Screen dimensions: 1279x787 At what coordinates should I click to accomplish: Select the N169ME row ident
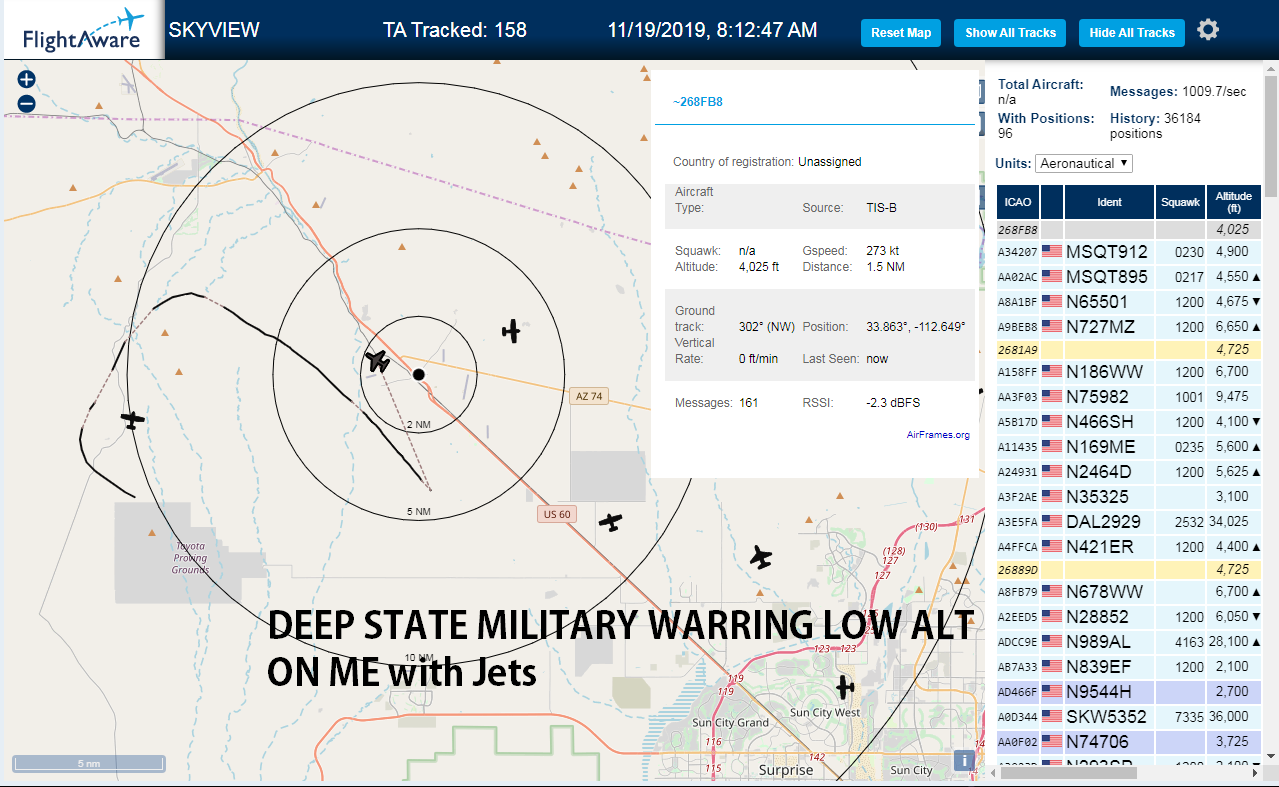click(1101, 446)
